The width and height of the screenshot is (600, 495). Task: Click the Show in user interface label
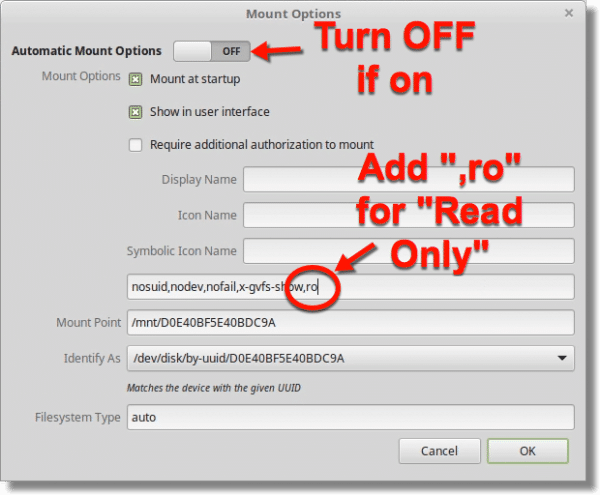[210, 112]
